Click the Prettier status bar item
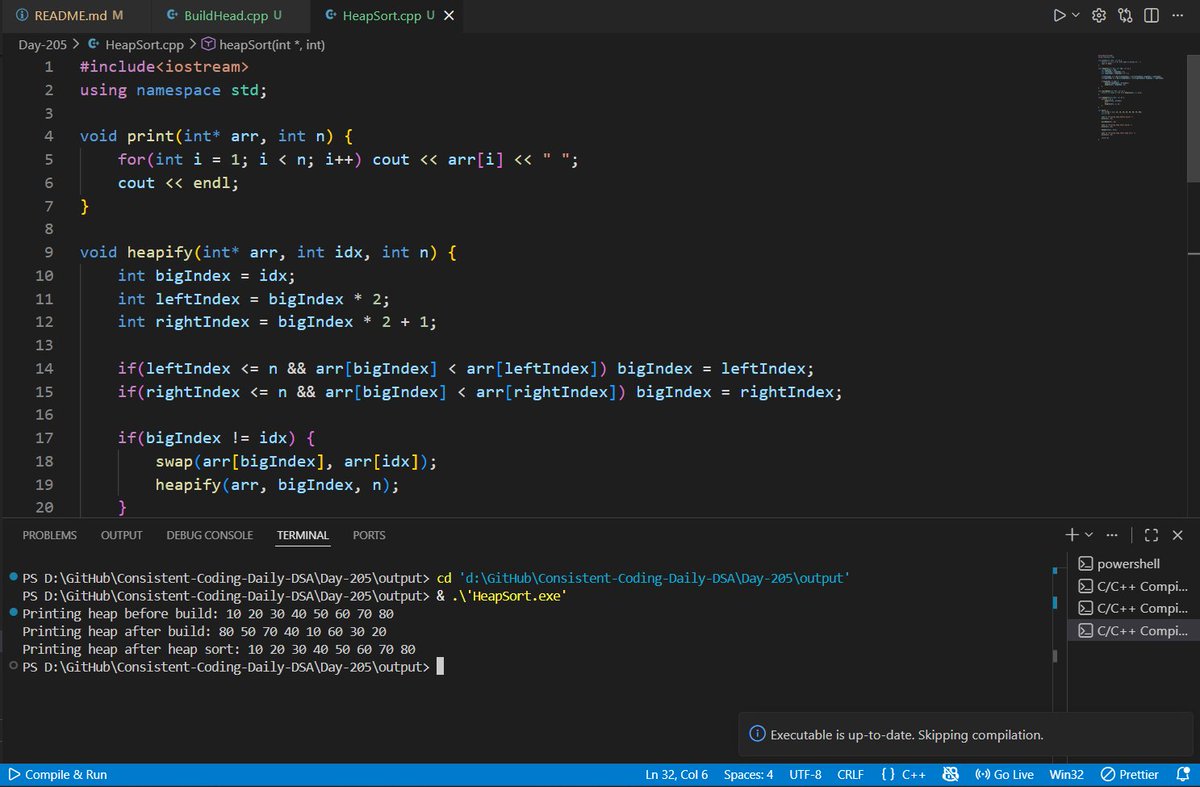 click(x=1130, y=775)
